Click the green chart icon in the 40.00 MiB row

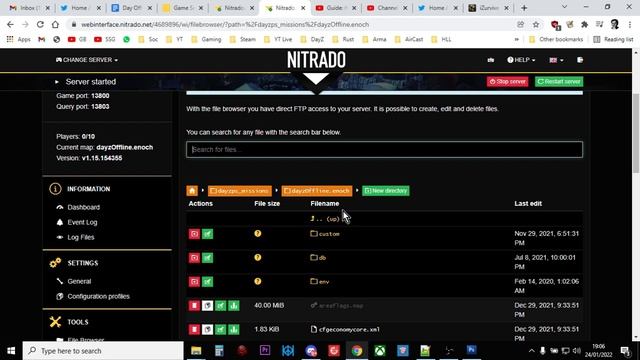tap(234, 306)
